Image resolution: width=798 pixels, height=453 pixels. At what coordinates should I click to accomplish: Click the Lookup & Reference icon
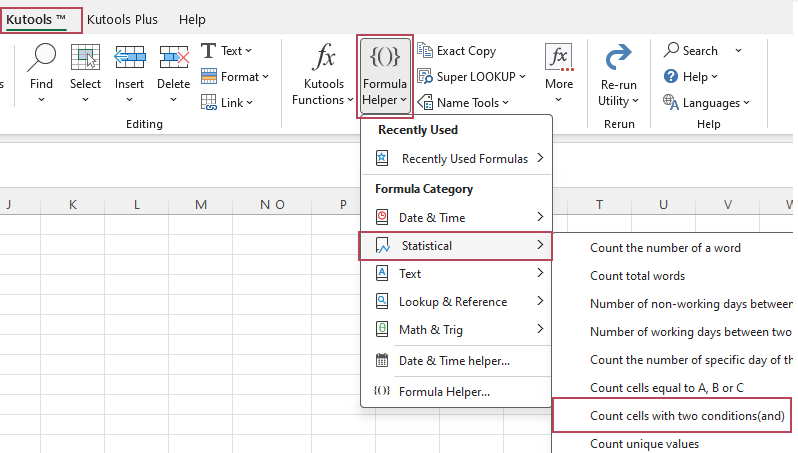pos(382,301)
